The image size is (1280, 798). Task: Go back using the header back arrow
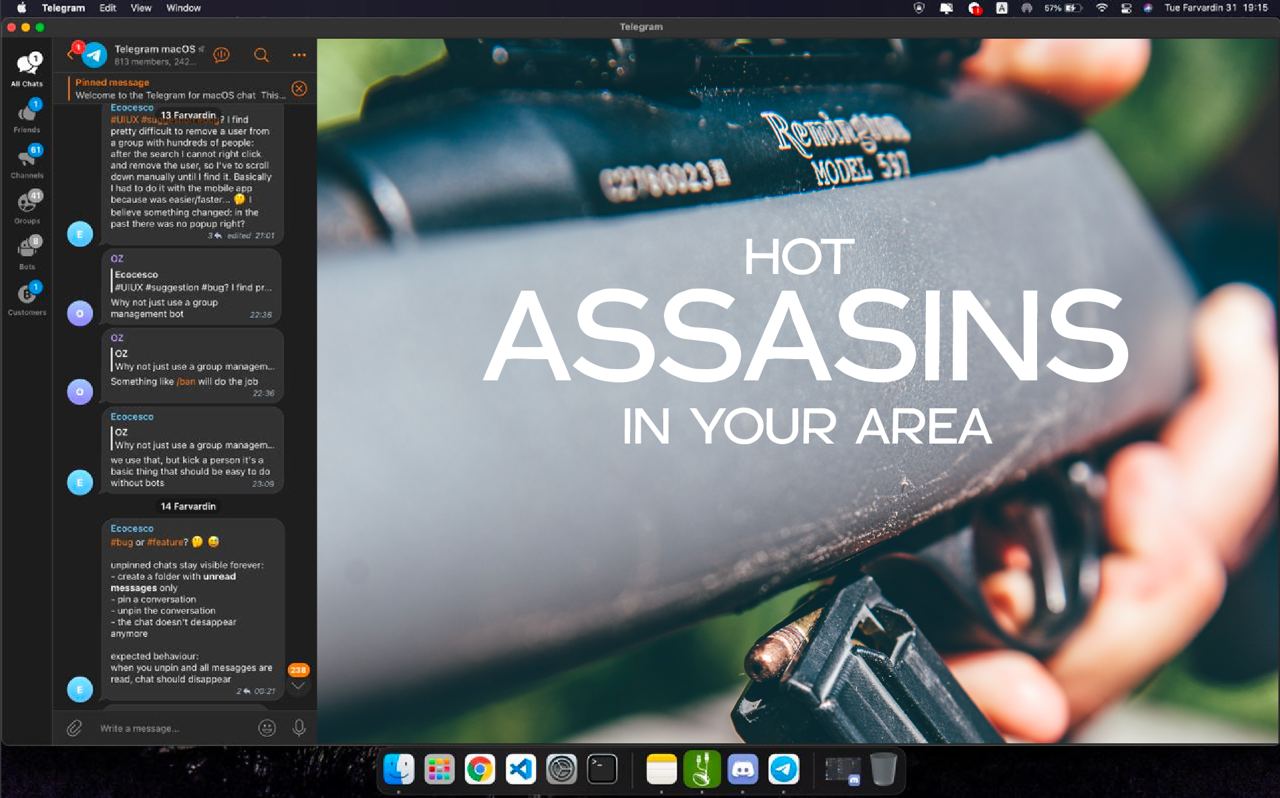(69, 55)
